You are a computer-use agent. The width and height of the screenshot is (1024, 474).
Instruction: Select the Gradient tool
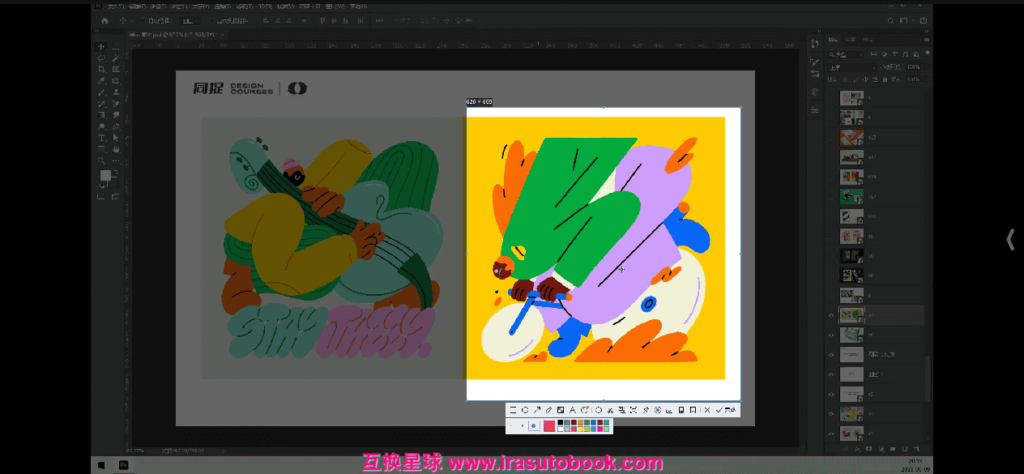[101, 115]
